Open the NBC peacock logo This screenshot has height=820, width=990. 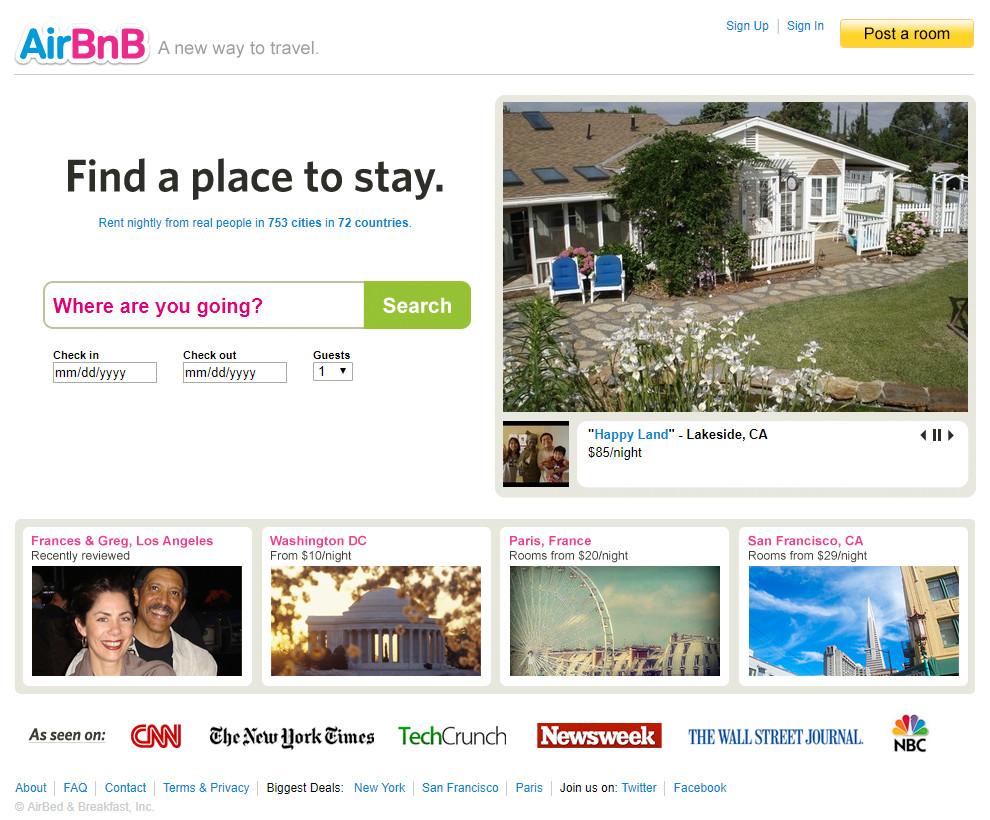[910, 734]
